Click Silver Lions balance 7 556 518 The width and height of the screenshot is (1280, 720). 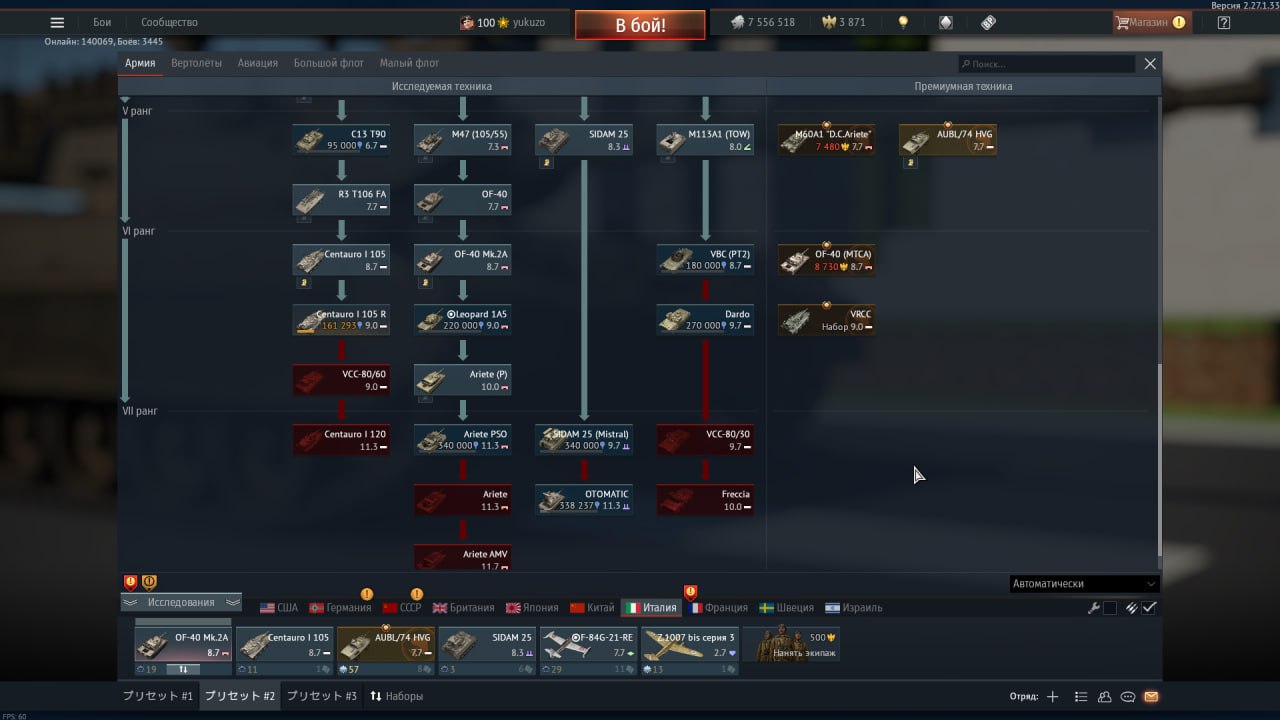(x=762, y=22)
